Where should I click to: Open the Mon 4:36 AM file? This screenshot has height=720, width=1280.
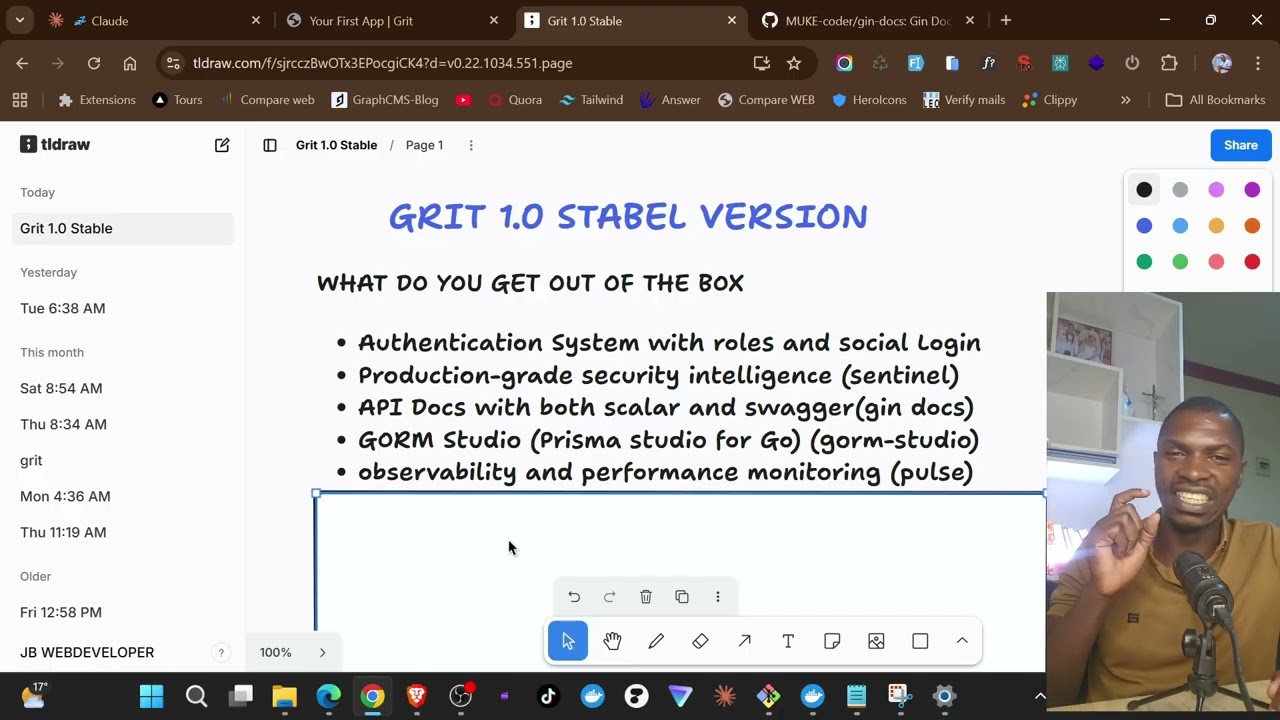(x=122, y=496)
